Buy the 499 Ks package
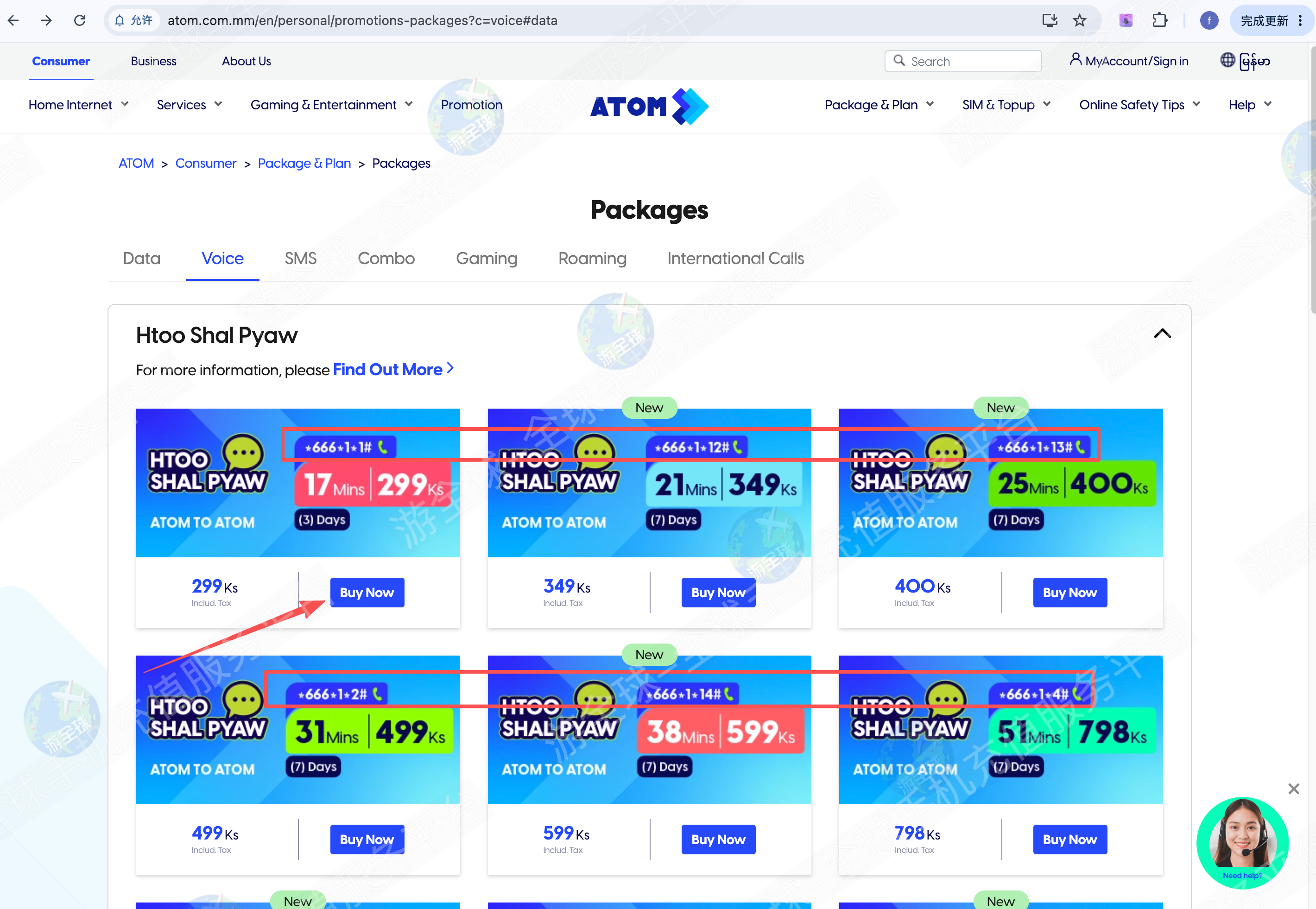The width and height of the screenshot is (1316, 909). click(367, 840)
